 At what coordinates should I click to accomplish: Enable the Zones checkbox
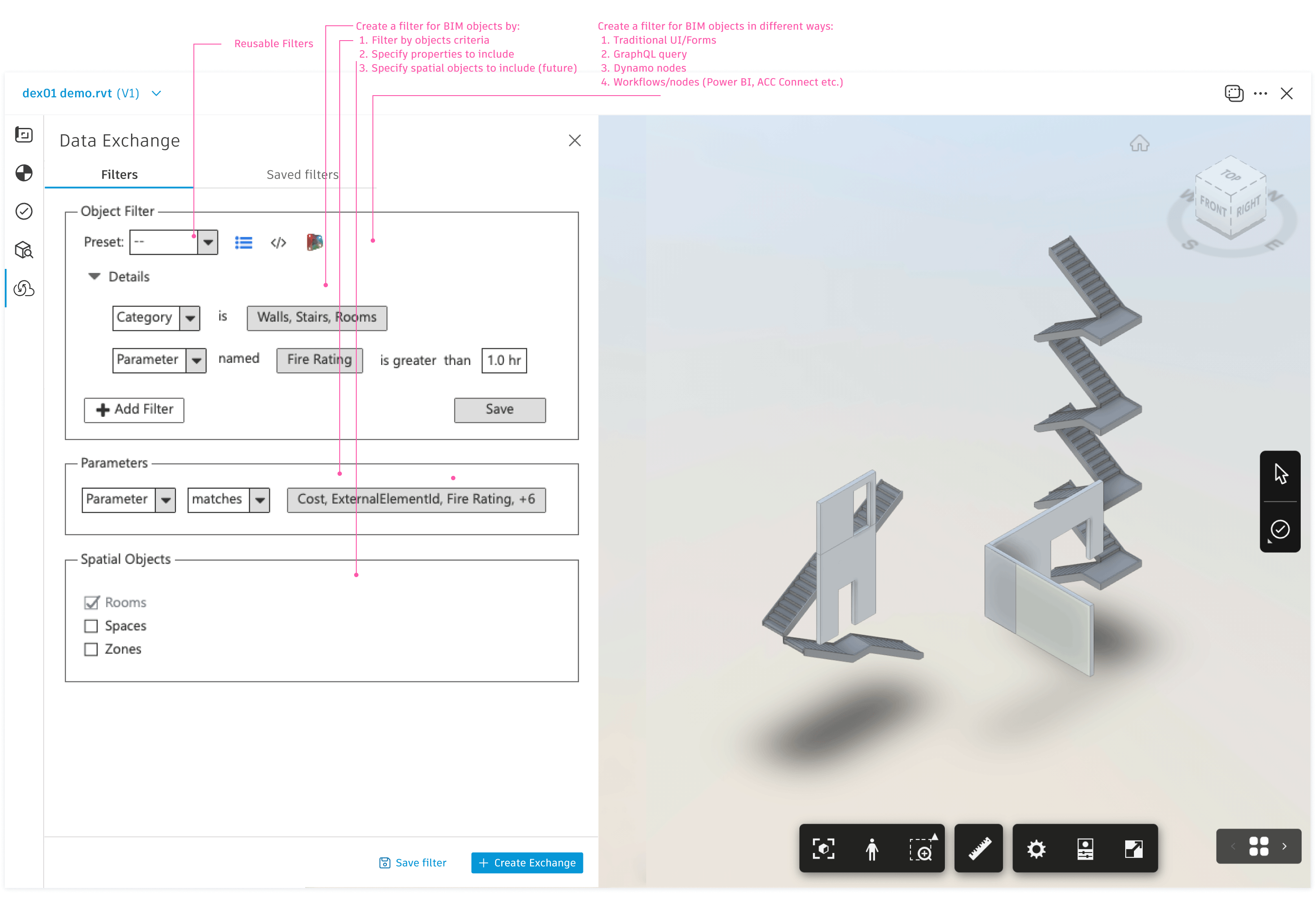pyautogui.click(x=90, y=649)
